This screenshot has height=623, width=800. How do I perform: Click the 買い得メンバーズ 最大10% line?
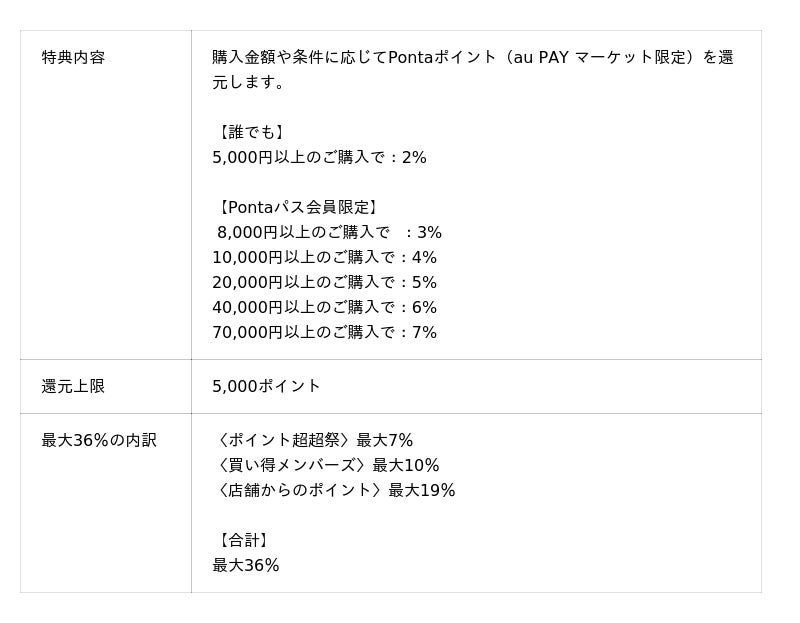(326, 465)
